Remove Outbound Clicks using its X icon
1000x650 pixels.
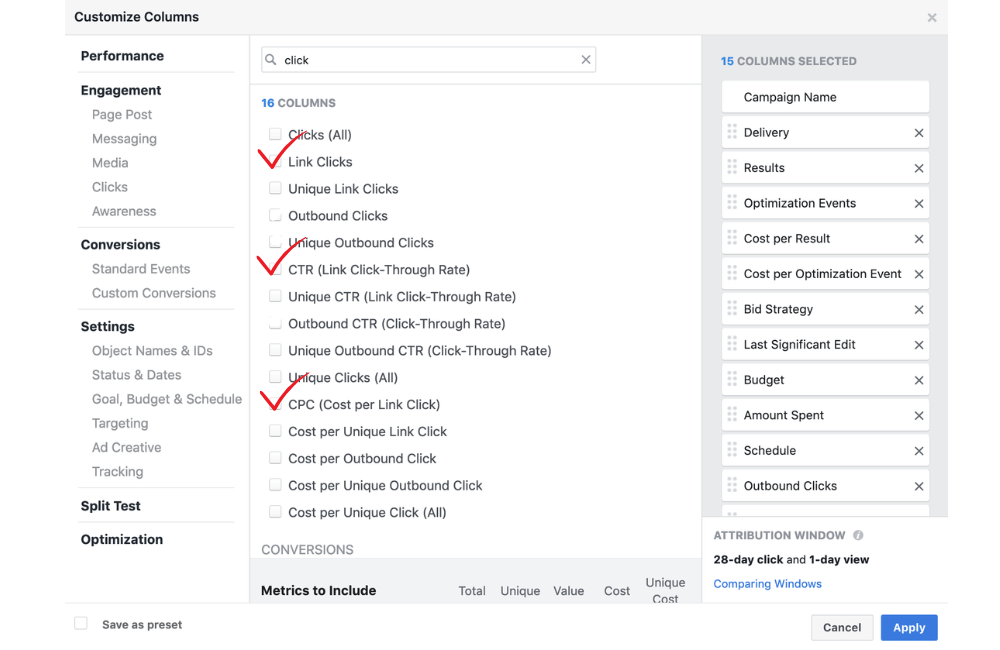[x=919, y=485]
